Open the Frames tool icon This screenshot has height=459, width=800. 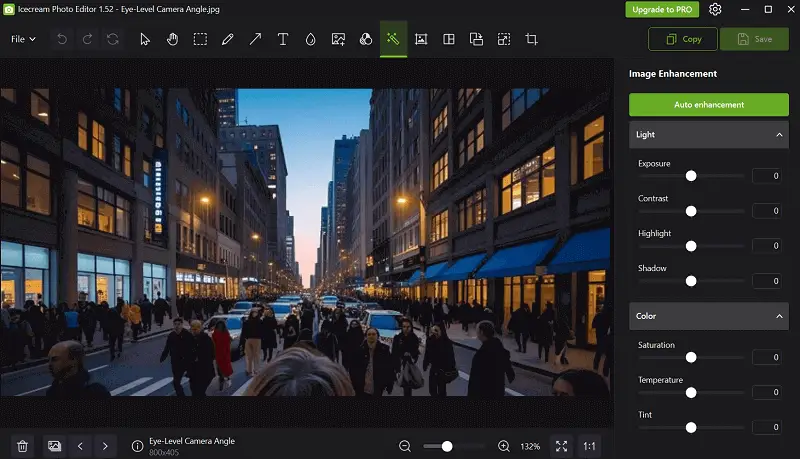421,39
